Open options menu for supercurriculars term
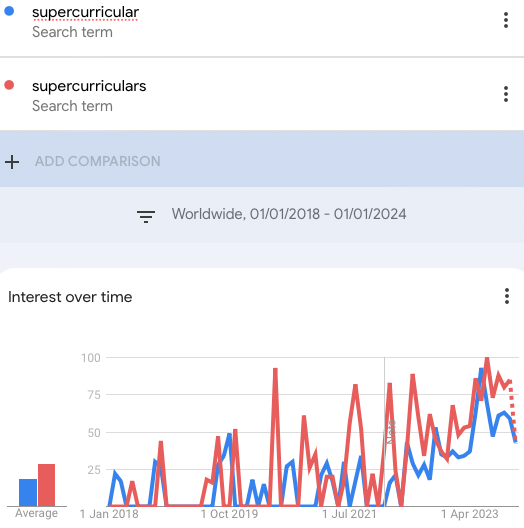524x528 pixels. pyautogui.click(x=505, y=94)
